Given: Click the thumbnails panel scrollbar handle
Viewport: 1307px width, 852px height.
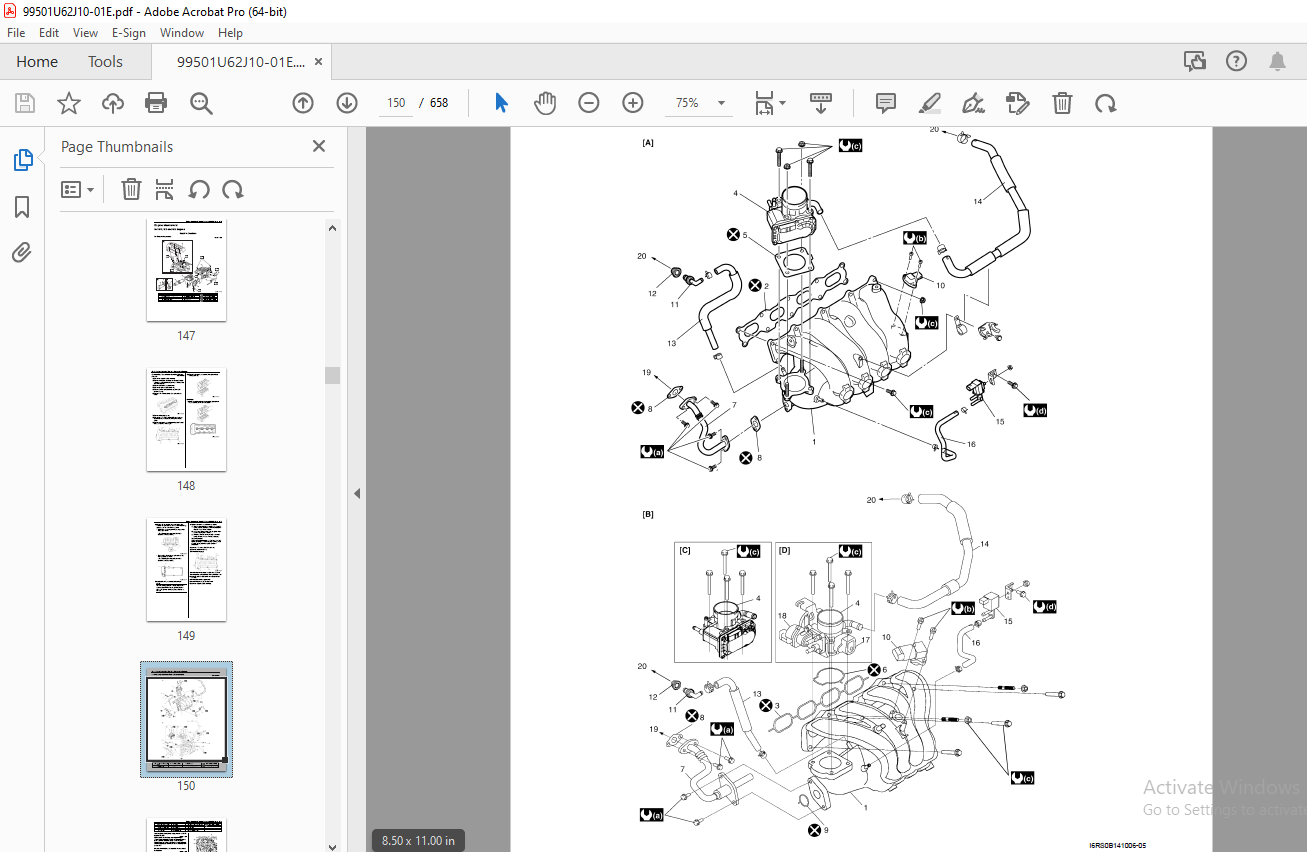Looking at the screenshot, I should coord(332,375).
